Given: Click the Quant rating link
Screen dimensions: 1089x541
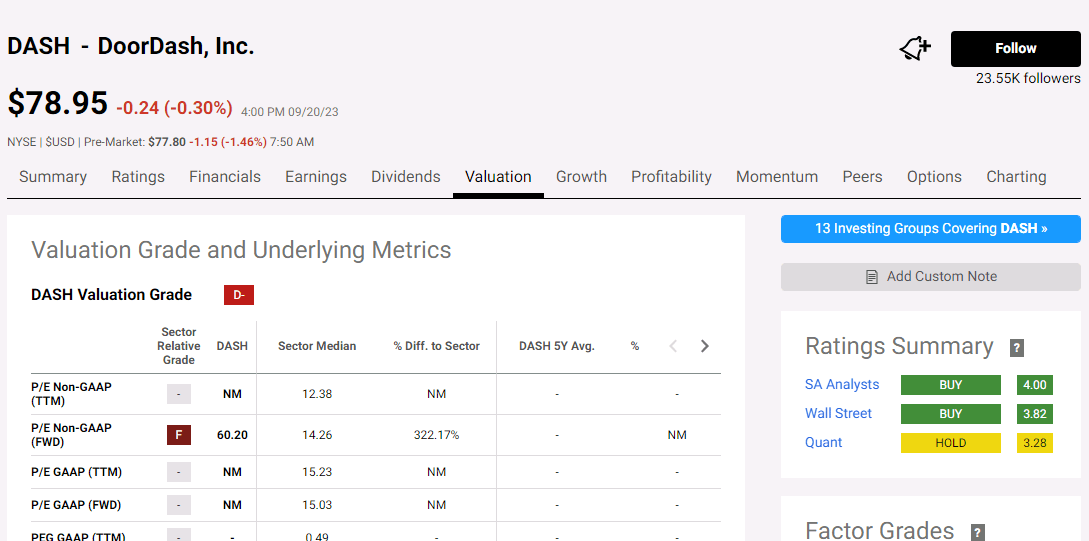Looking at the screenshot, I should (824, 443).
